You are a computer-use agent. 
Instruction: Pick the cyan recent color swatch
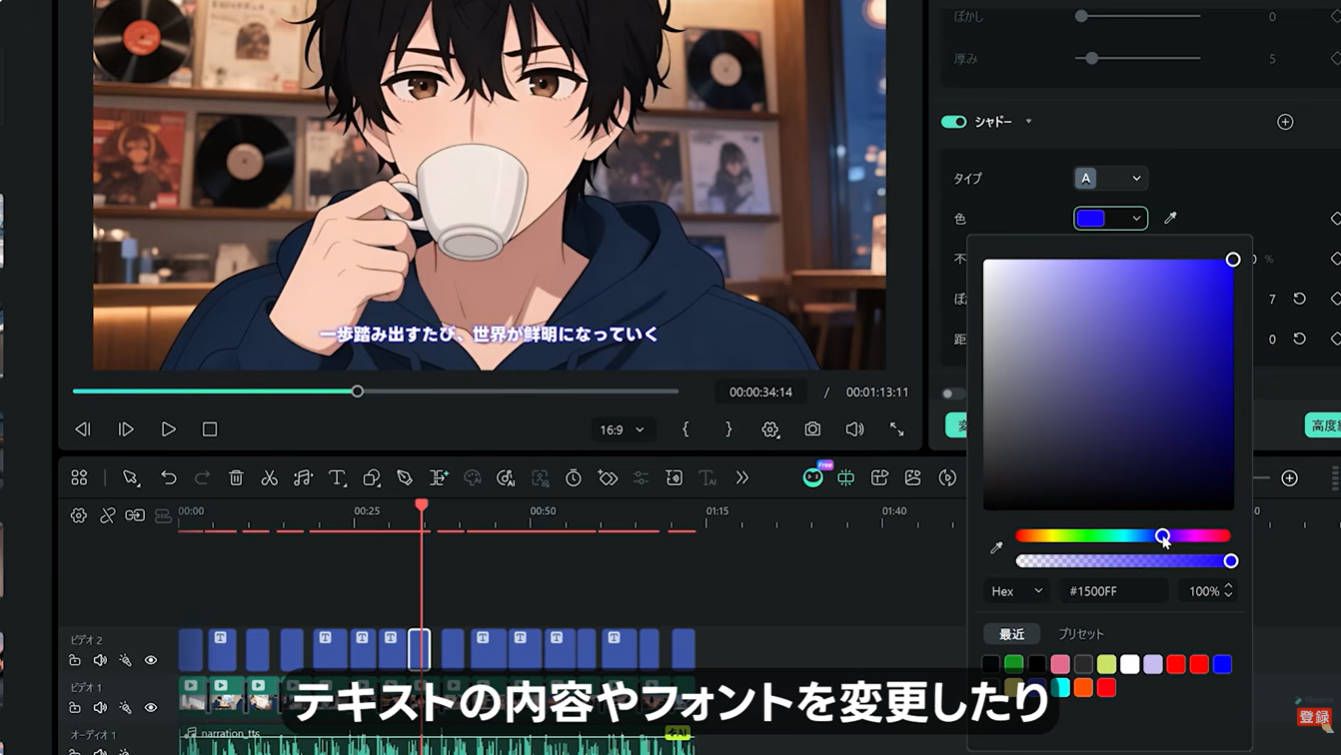pos(1060,687)
